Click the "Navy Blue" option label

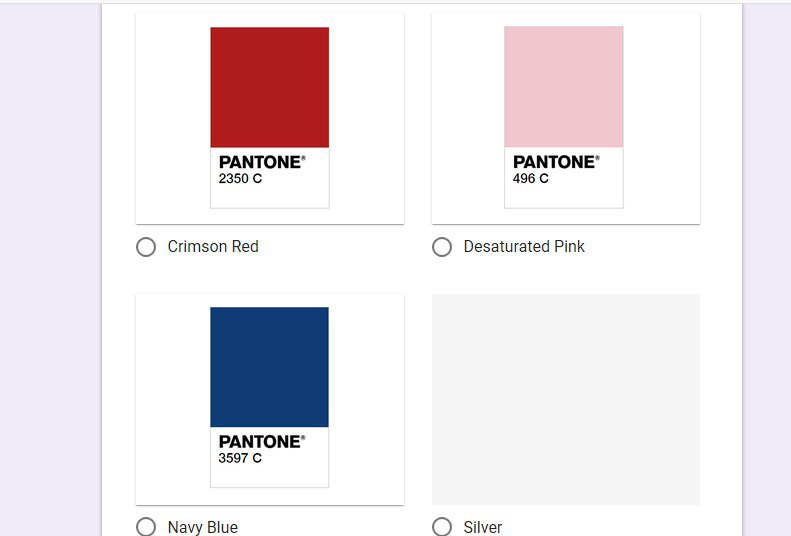203,527
